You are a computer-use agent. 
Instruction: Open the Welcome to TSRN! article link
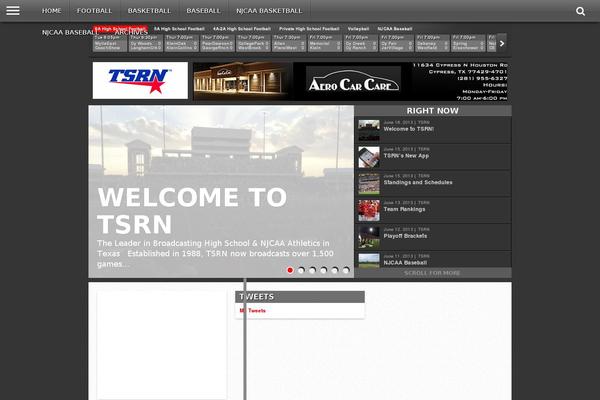tap(409, 129)
